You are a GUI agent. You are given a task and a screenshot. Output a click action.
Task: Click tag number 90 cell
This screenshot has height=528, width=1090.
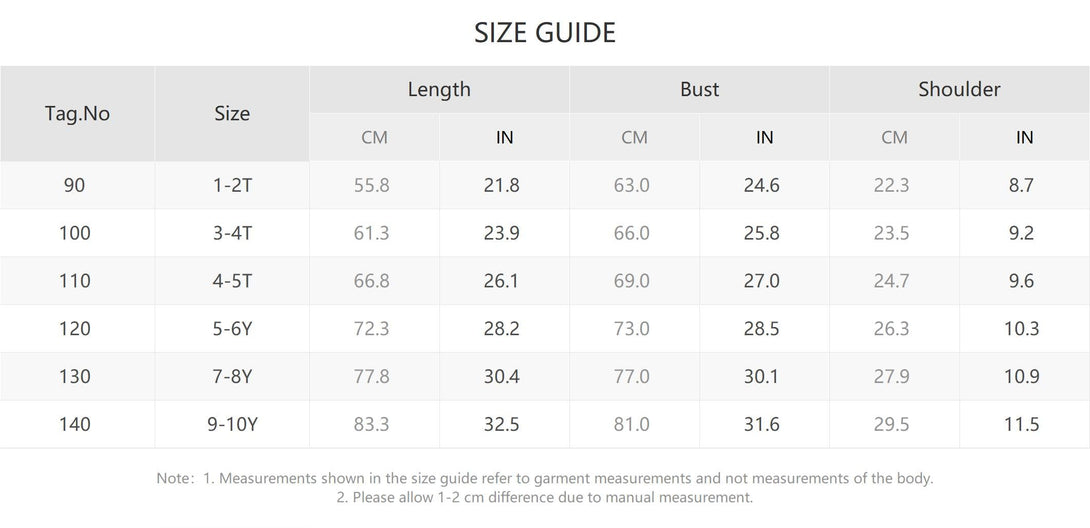(x=77, y=185)
